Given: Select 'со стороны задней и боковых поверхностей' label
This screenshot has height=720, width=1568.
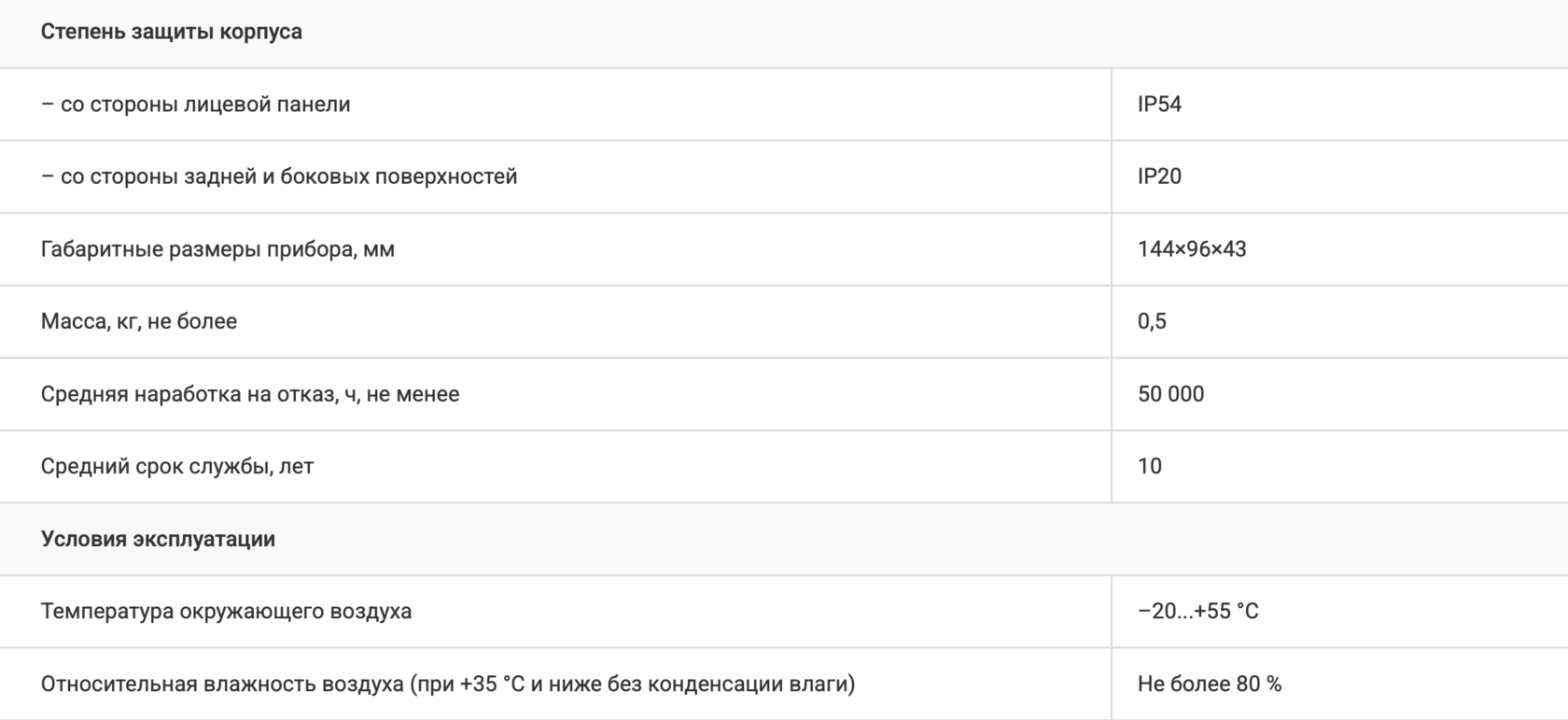Looking at the screenshot, I should click(279, 176).
